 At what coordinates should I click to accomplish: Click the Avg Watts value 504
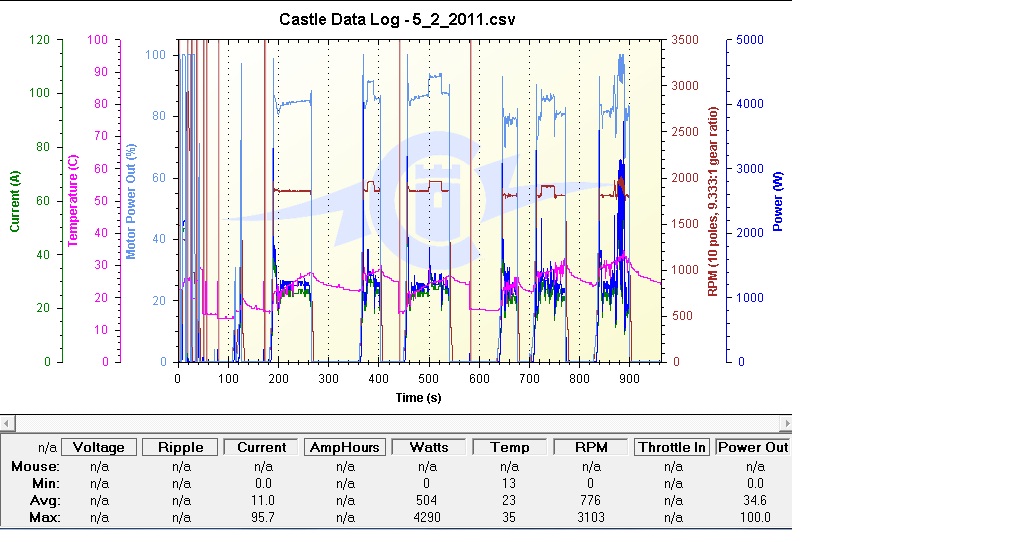click(x=427, y=500)
